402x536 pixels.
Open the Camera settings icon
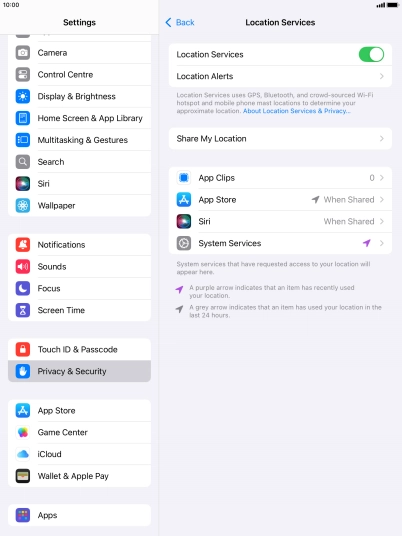point(23,53)
